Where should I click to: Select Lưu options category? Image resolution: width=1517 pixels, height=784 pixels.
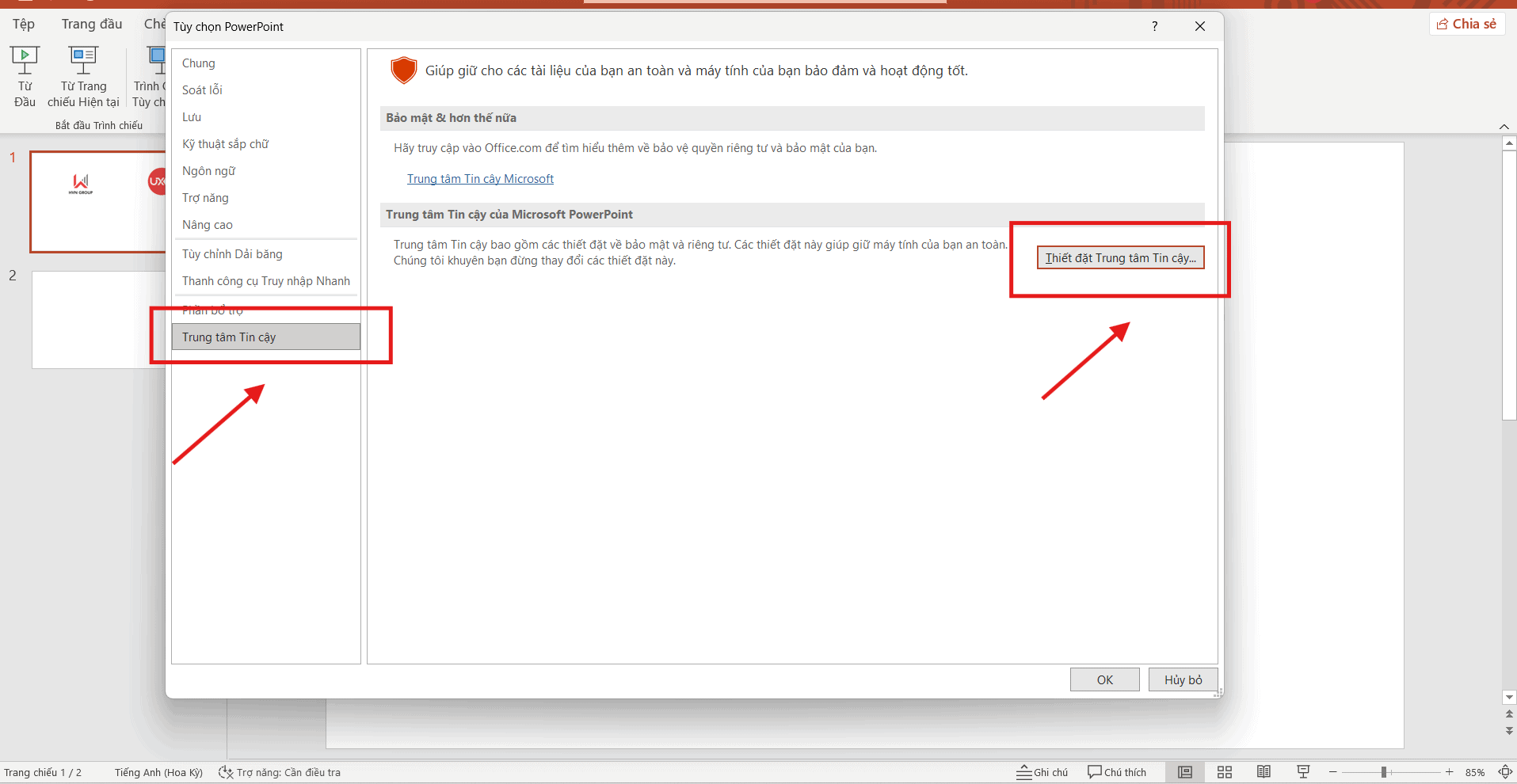[266, 117]
